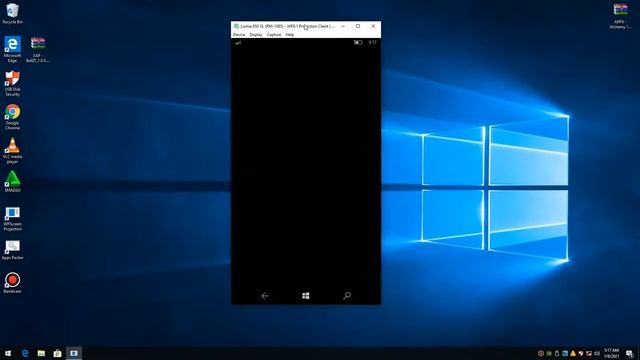Select the Google Chrome desktop shortcut

point(12,117)
